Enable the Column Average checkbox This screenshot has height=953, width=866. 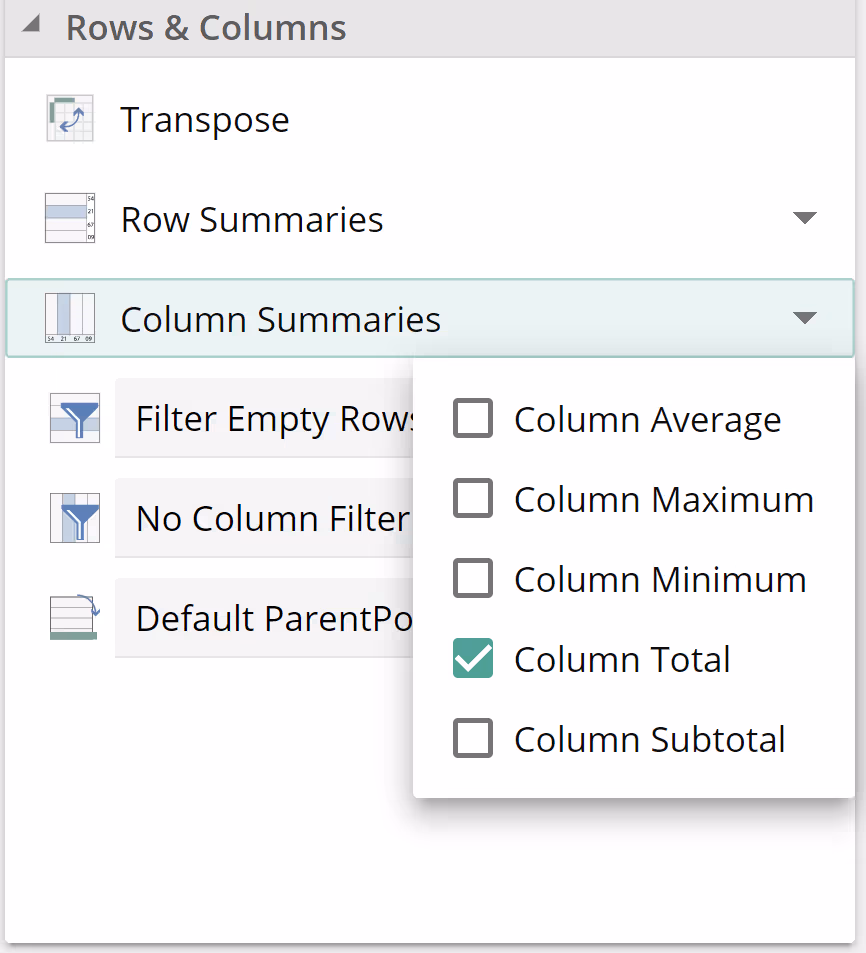click(473, 419)
